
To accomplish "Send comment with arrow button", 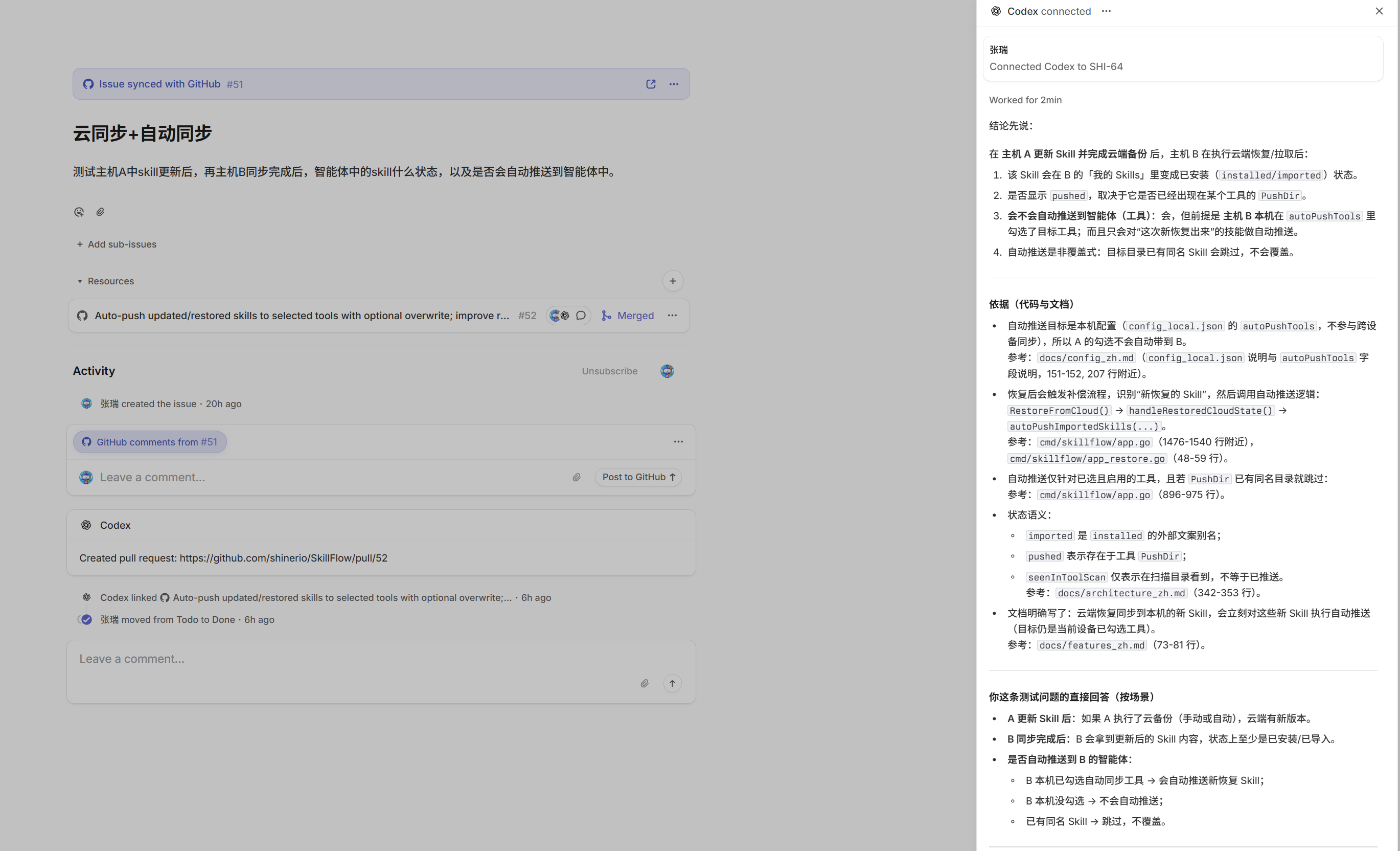I will tap(672, 683).
